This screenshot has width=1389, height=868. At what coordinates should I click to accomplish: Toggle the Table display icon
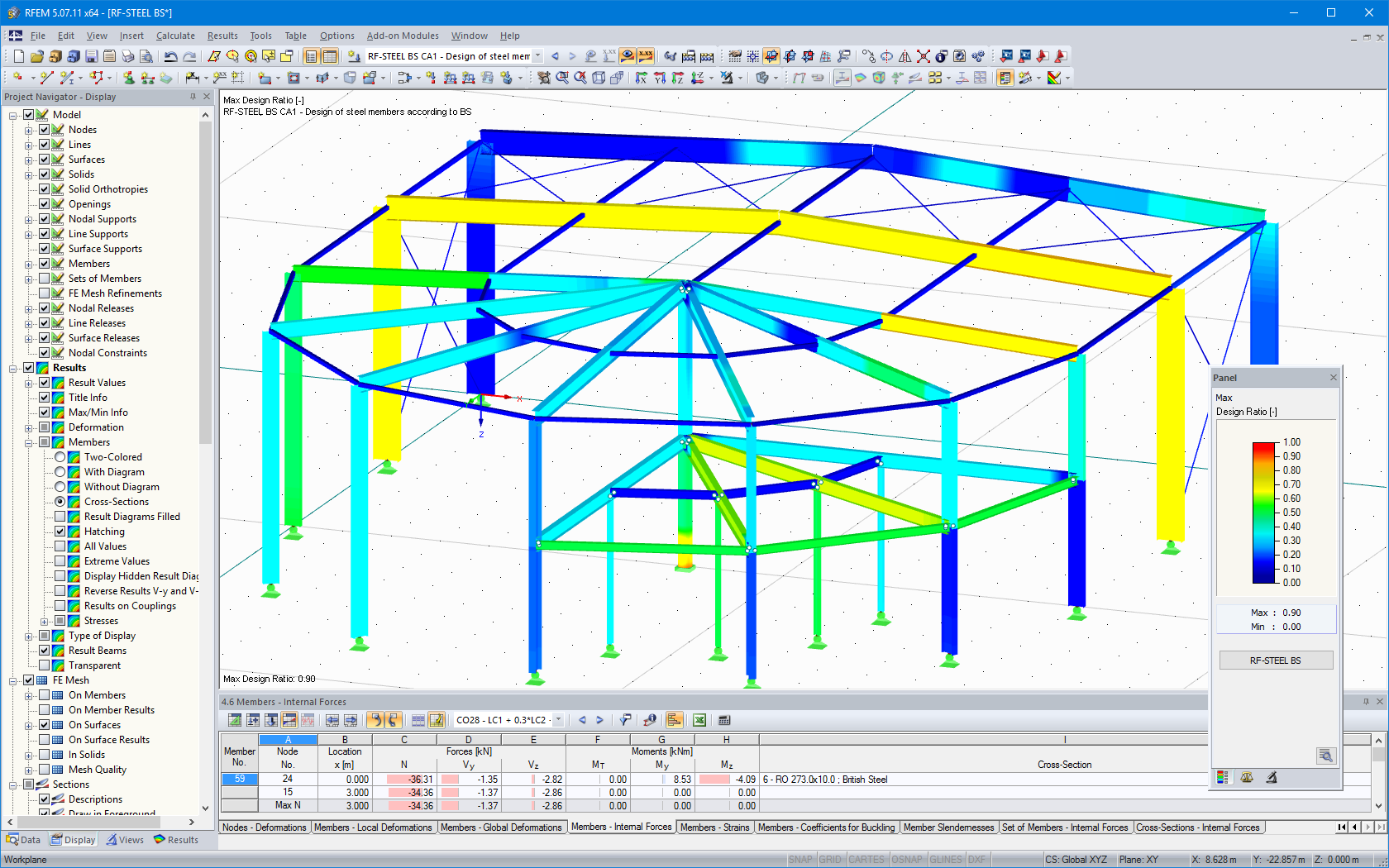click(329, 56)
